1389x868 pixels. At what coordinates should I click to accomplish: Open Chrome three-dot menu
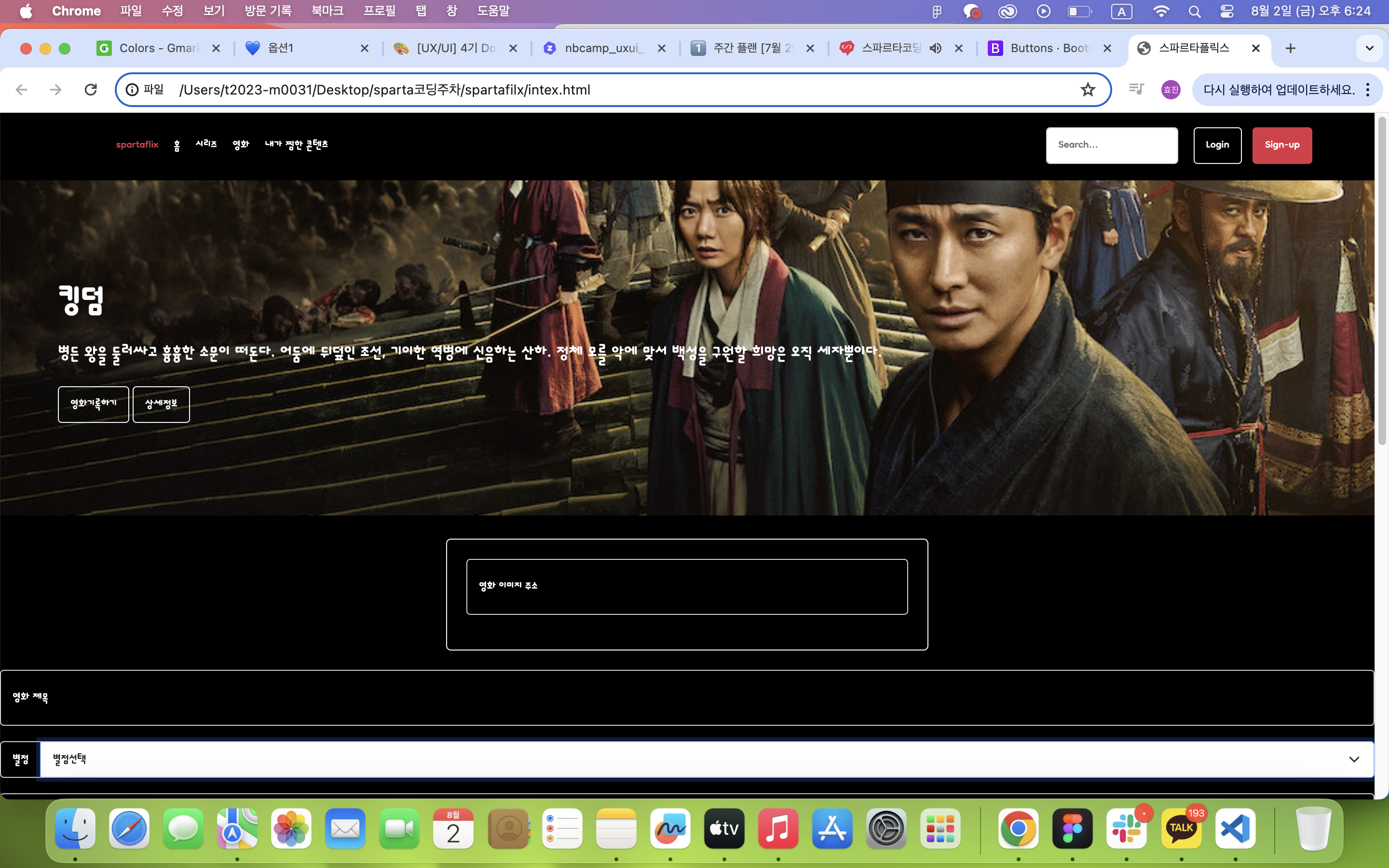1368,90
